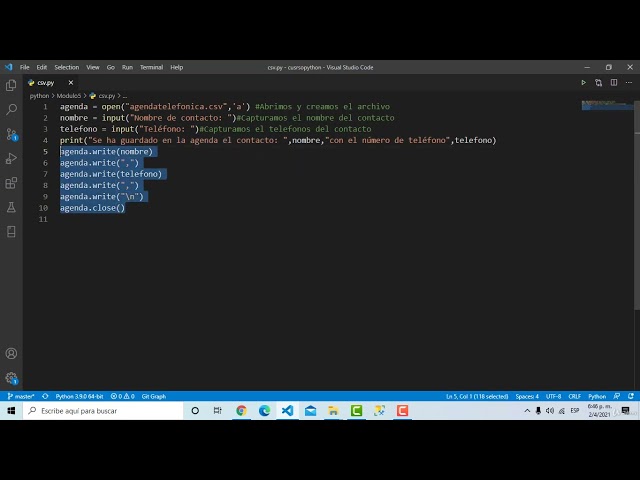640x480 pixels.
Task: Open the Extensions view
Action: click(x=11, y=183)
